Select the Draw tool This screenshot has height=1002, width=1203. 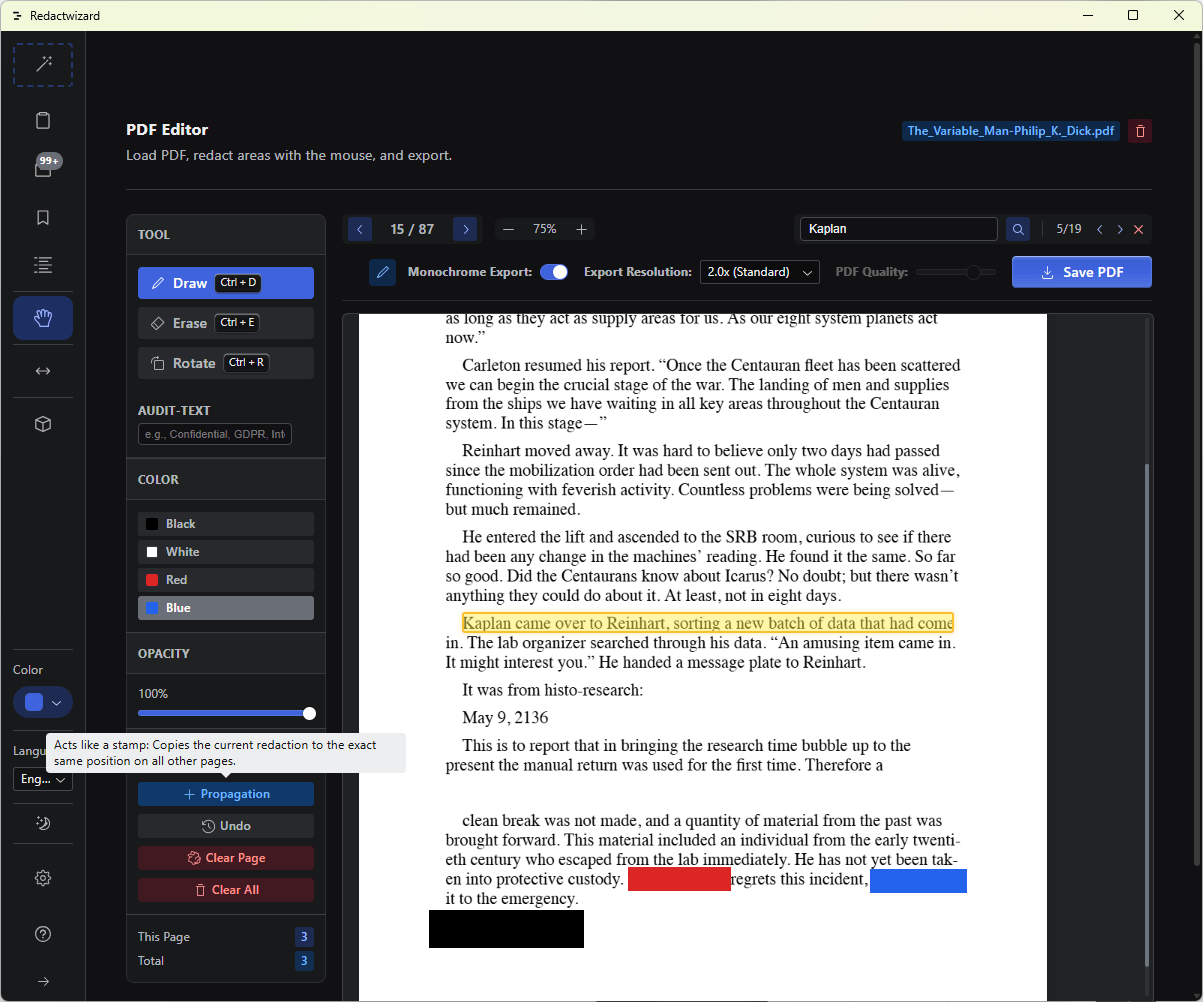(x=226, y=283)
